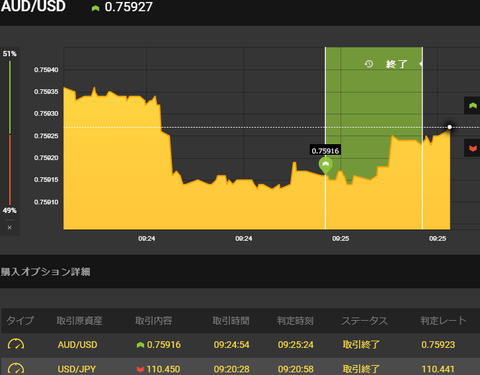
Task: Close the sentiment bar with the X icon
Action: (x=10, y=227)
